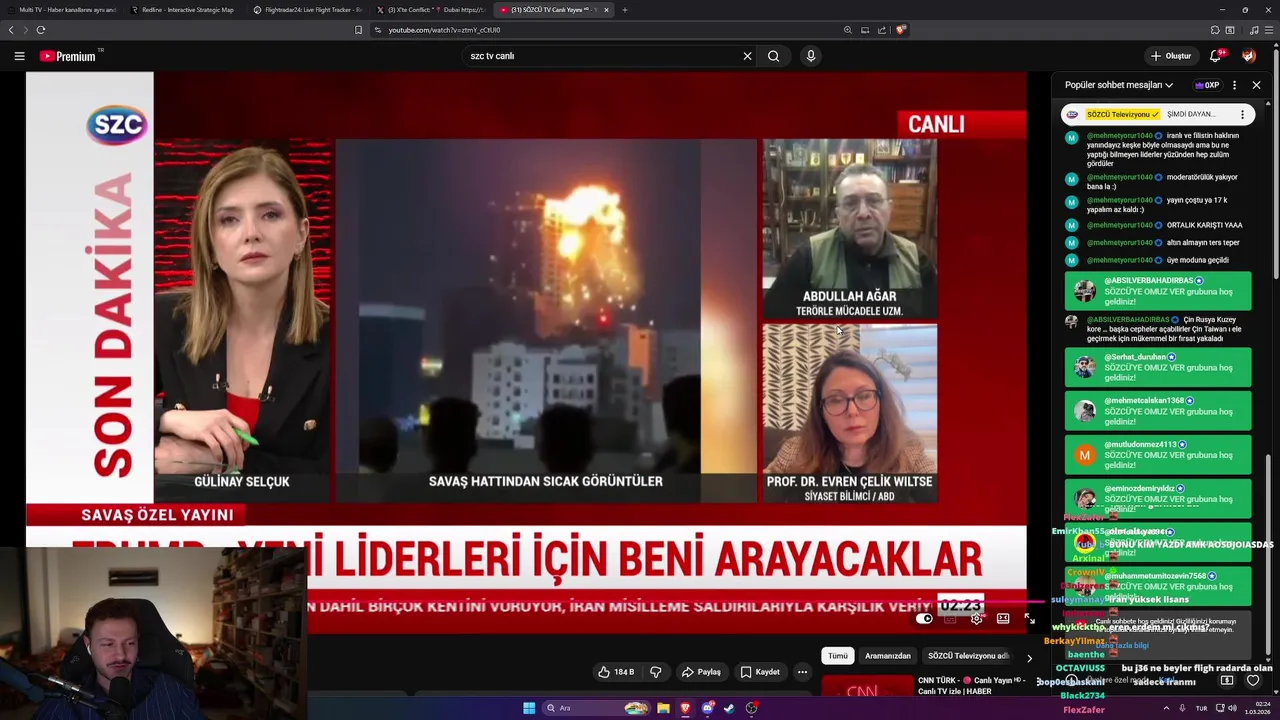The height and width of the screenshot is (720, 1280).
Task: Enter fullscreen mode in the player
Action: click(1030, 619)
